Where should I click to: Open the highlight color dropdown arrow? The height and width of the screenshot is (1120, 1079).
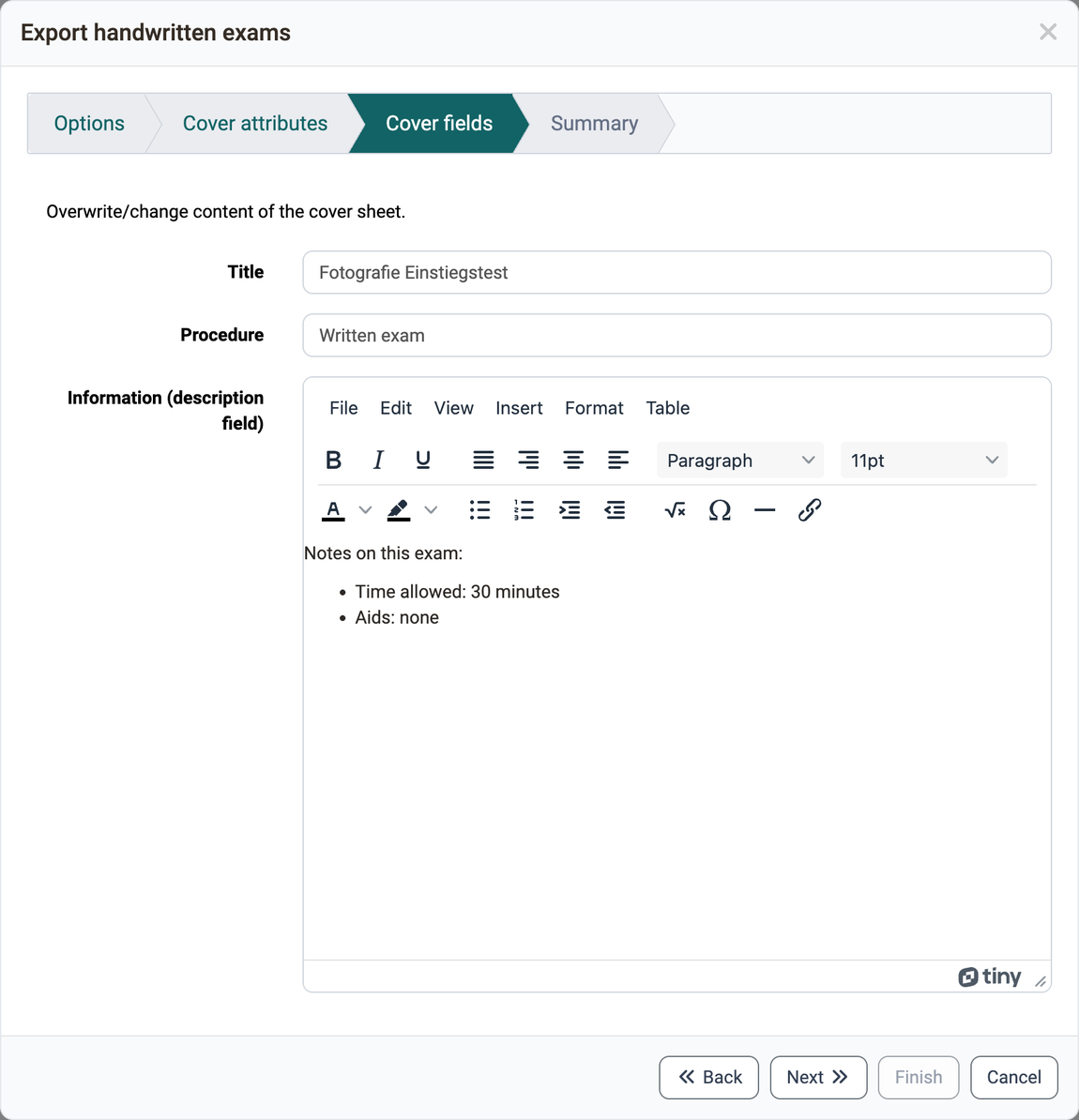tap(431, 510)
